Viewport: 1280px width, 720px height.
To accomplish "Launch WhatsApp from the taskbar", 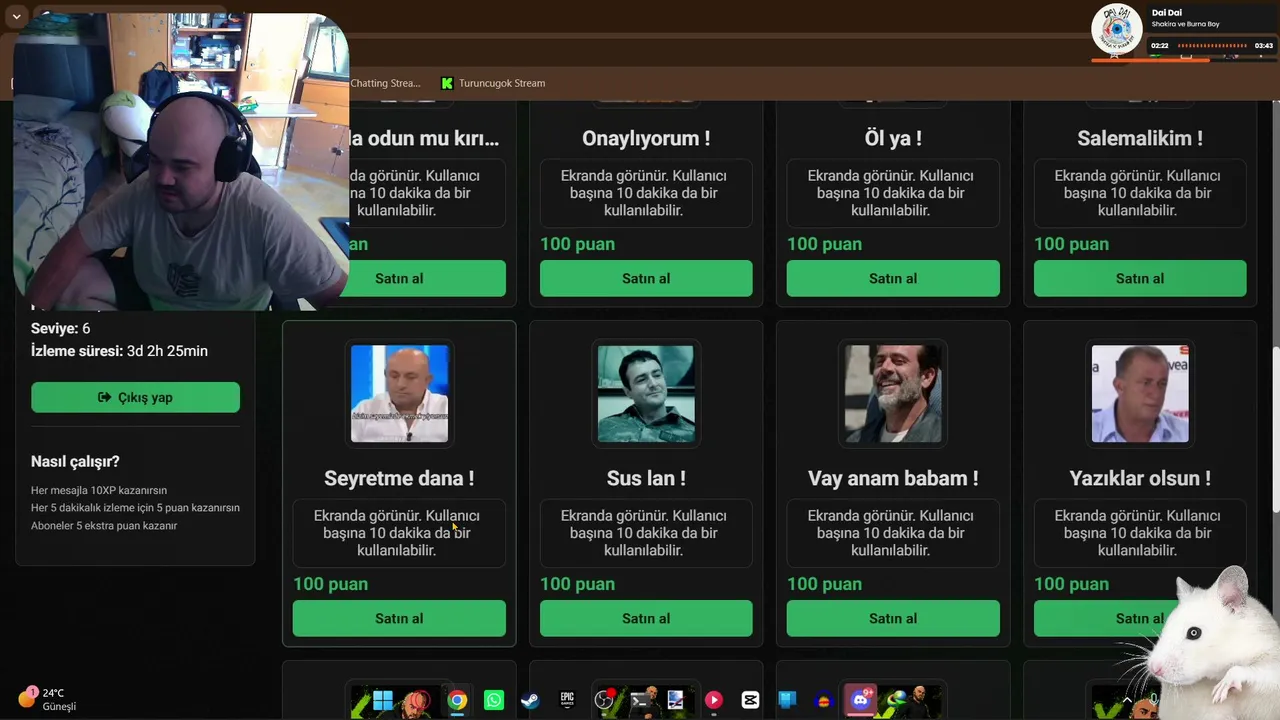I will pos(494,700).
